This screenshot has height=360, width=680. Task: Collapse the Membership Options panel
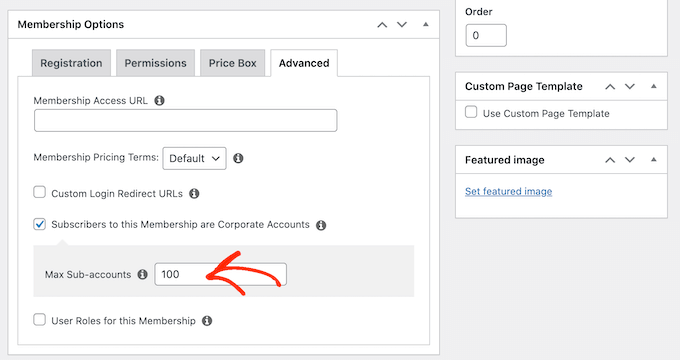pos(426,24)
